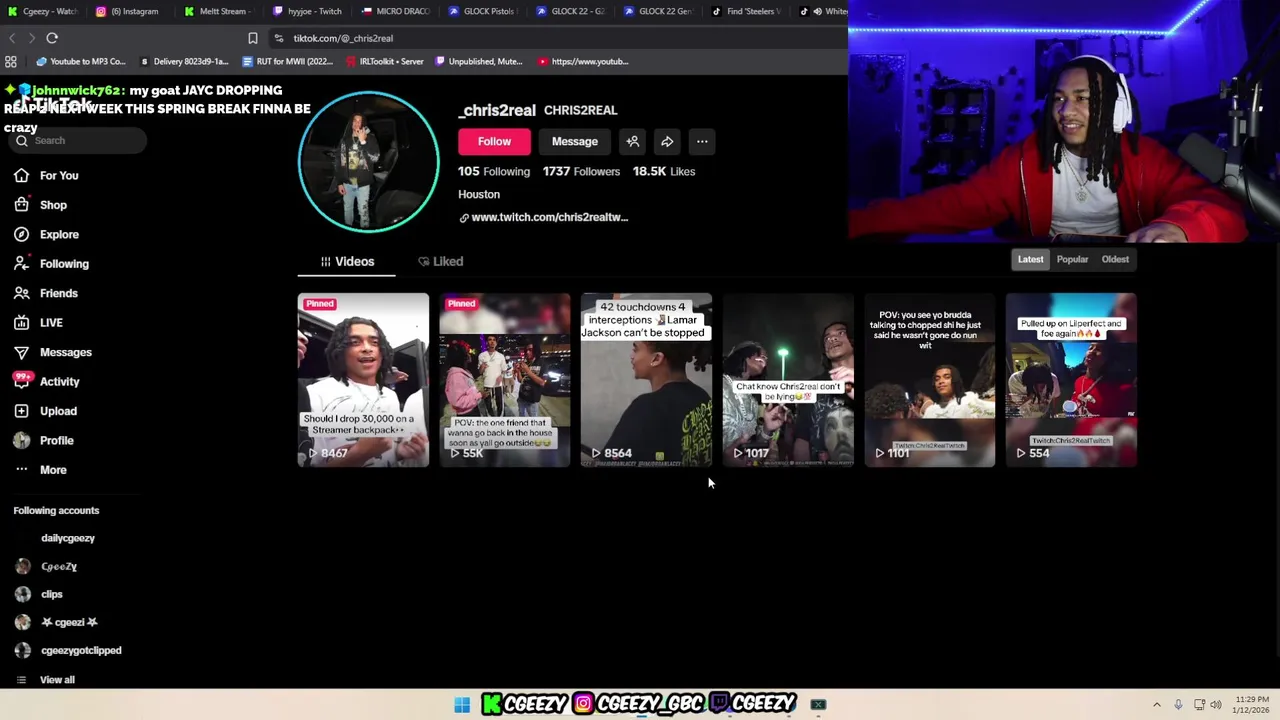Viewport: 1280px width, 720px height.
Task: Open the Xbox Game Bar taskbar icon
Action: (x=818, y=705)
